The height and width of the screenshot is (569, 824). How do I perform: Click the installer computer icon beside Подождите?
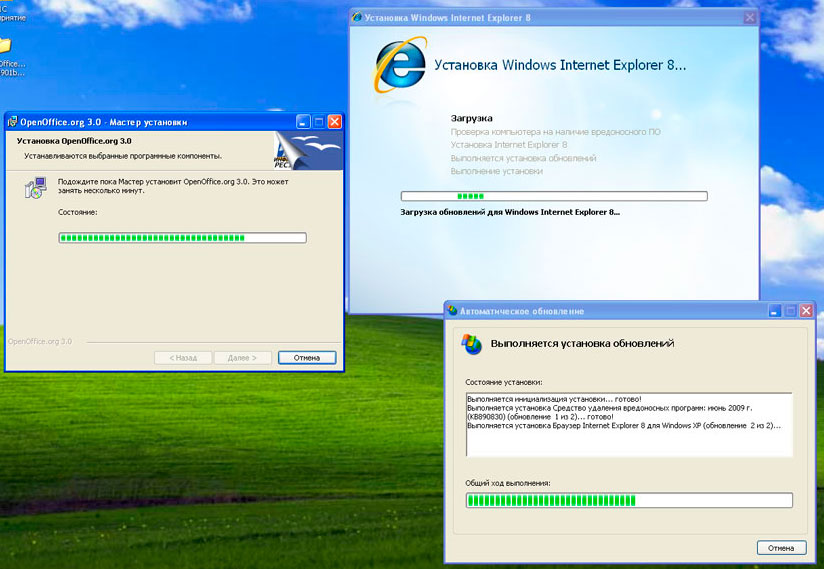[x=36, y=188]
